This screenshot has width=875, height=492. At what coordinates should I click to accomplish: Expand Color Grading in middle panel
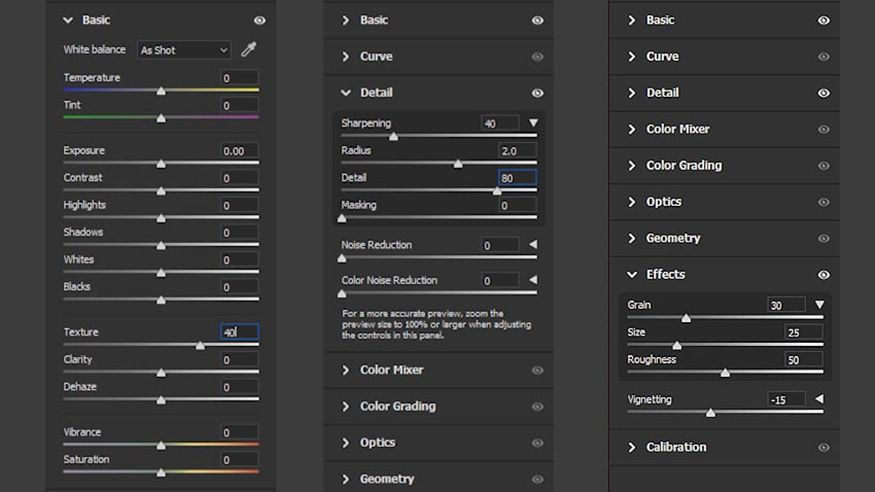345,406
